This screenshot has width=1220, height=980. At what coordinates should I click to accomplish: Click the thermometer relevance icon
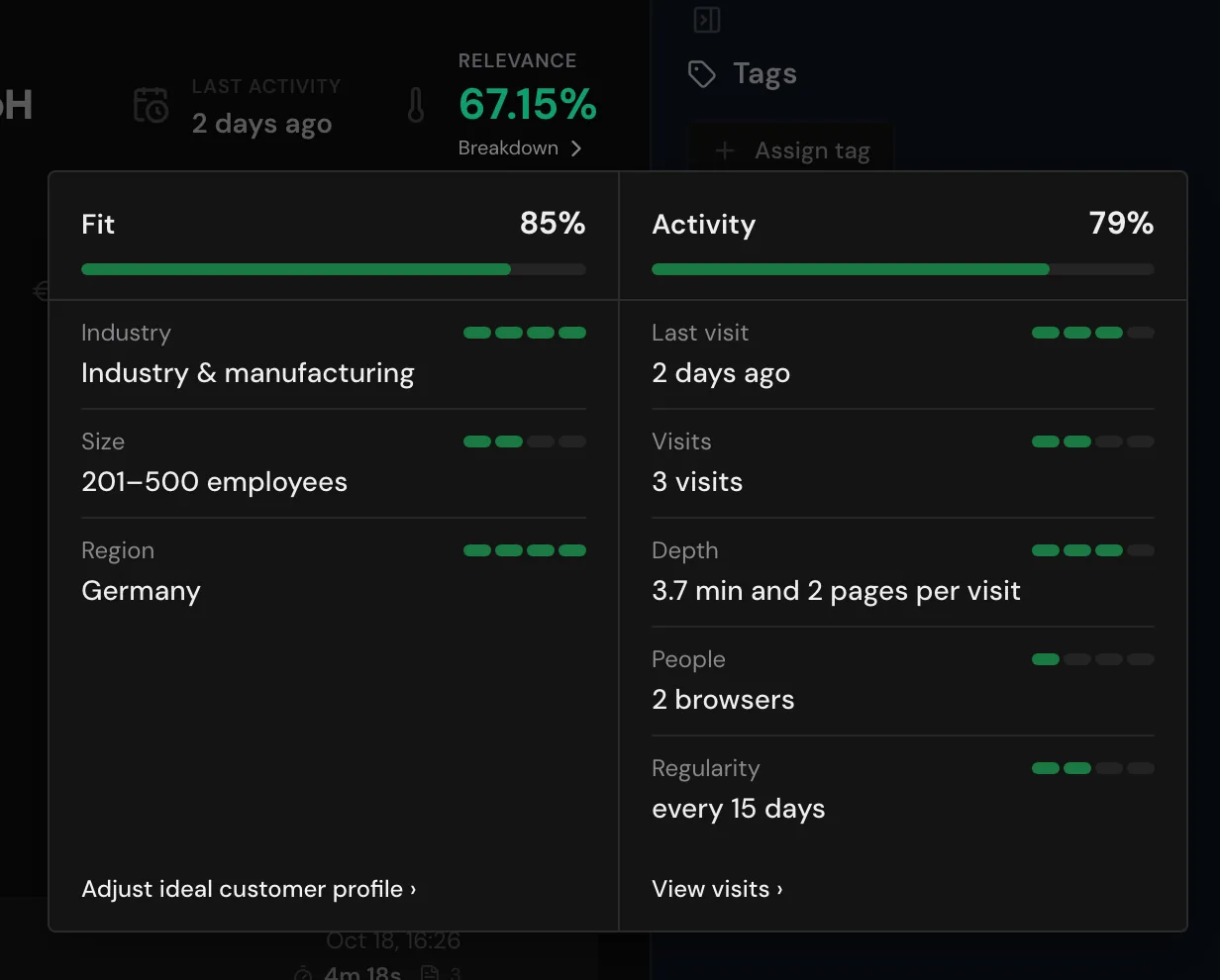click(416, 105)
